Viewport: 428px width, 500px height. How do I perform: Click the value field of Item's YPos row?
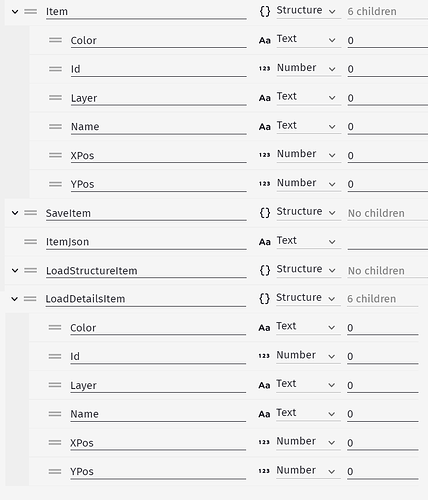[388, 184]
